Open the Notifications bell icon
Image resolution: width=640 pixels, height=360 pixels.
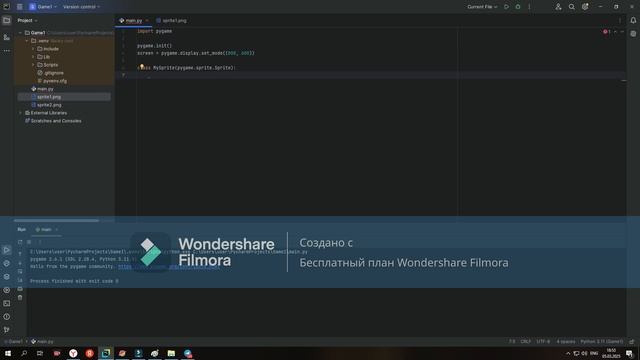coord(633,20)
